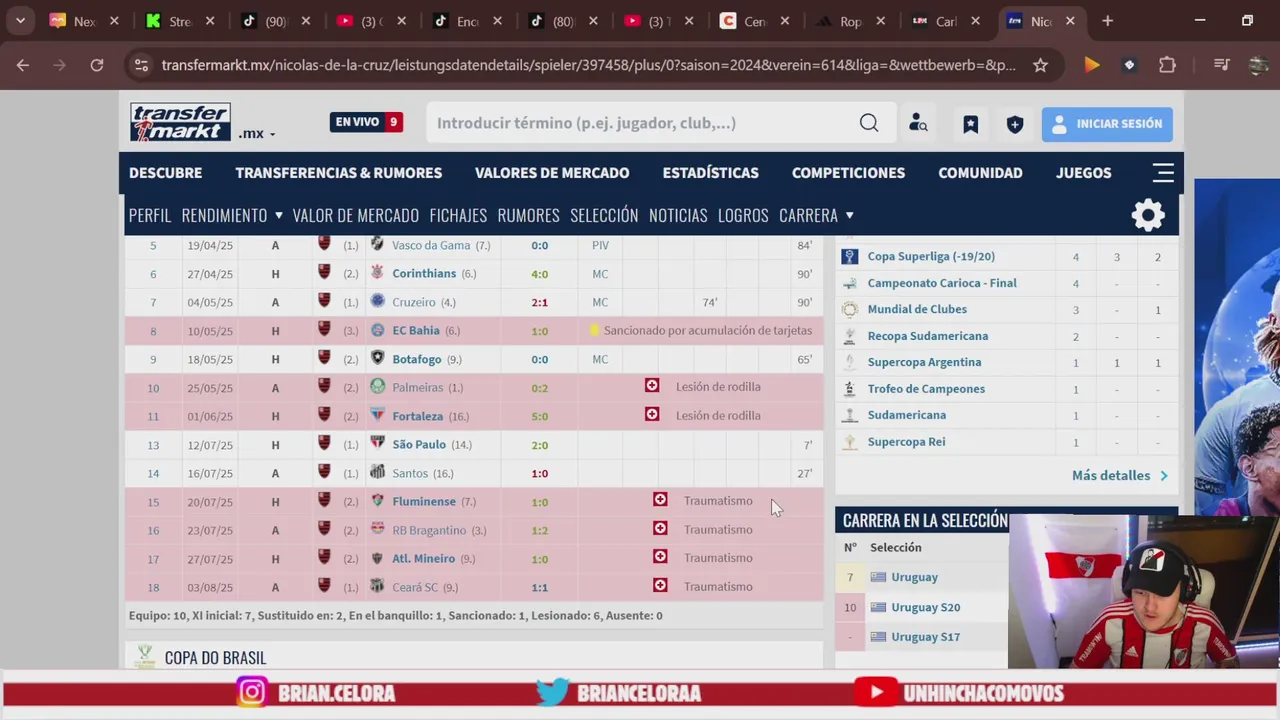Open the COMPETICIONES menu
This screenshot has height=720, width=1280.
(848, 173)
